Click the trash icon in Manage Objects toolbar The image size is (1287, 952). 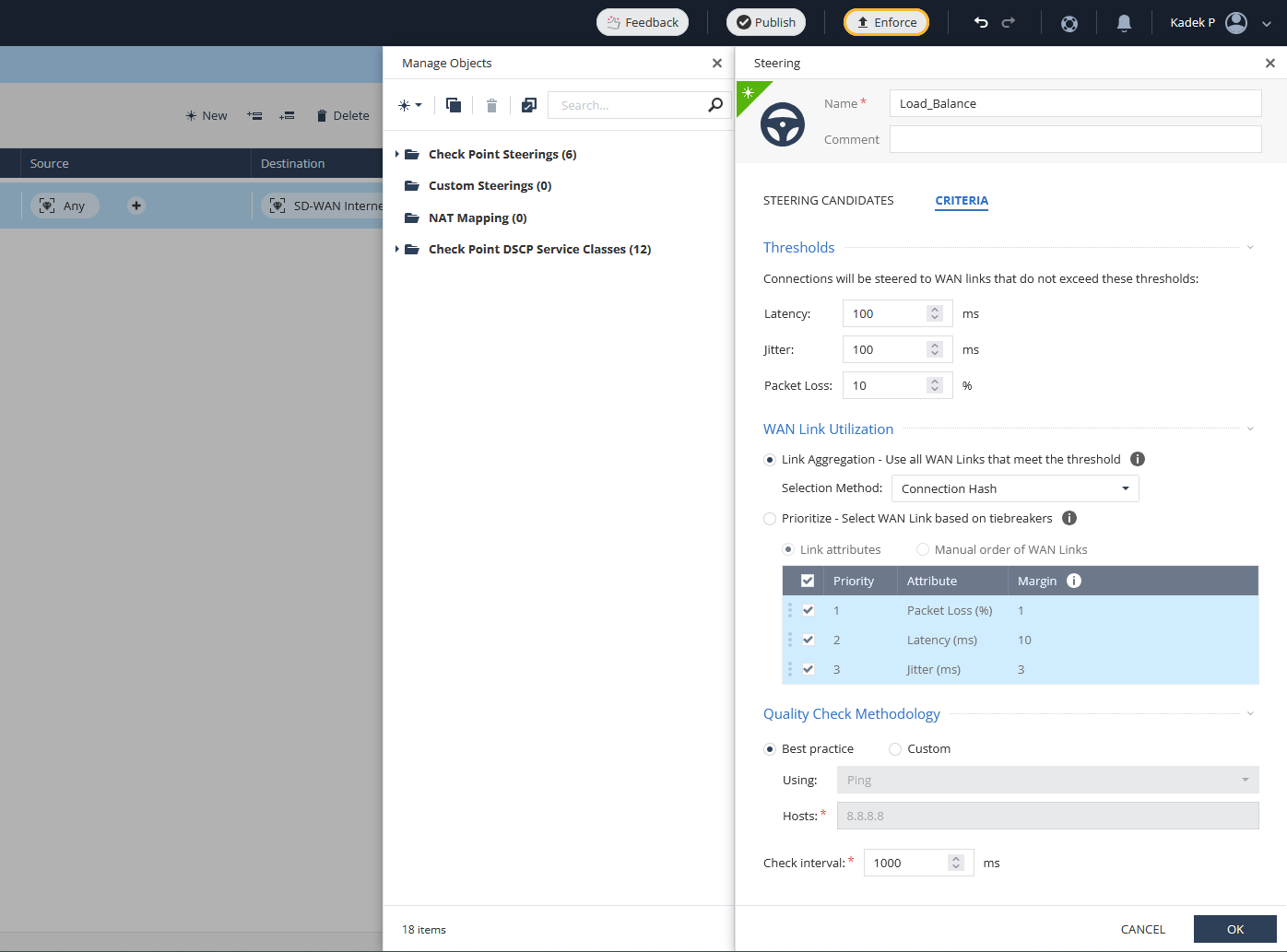[x=491, y=105]
